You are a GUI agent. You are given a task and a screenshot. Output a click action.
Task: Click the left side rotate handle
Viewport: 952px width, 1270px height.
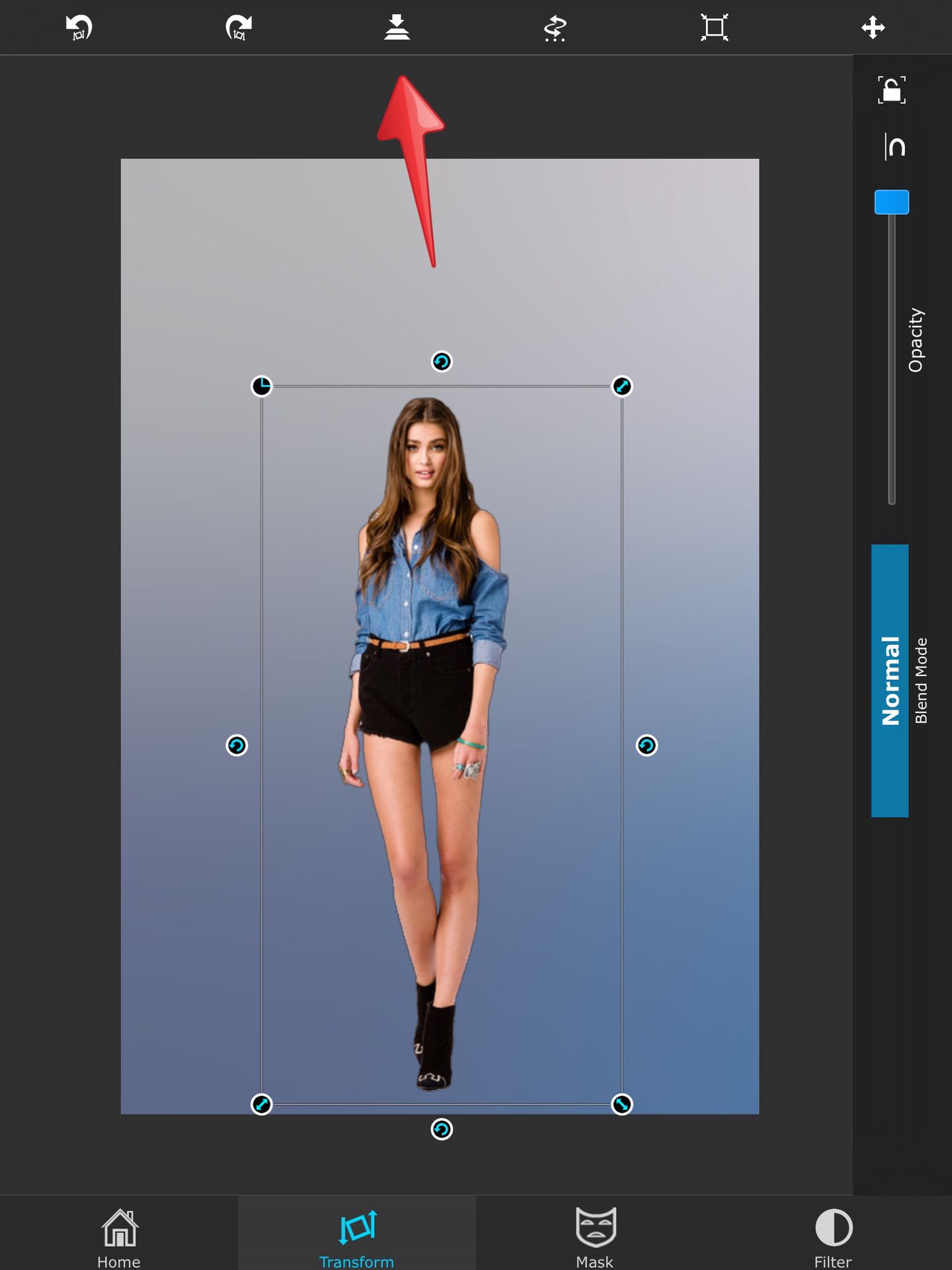pos(237,745)
